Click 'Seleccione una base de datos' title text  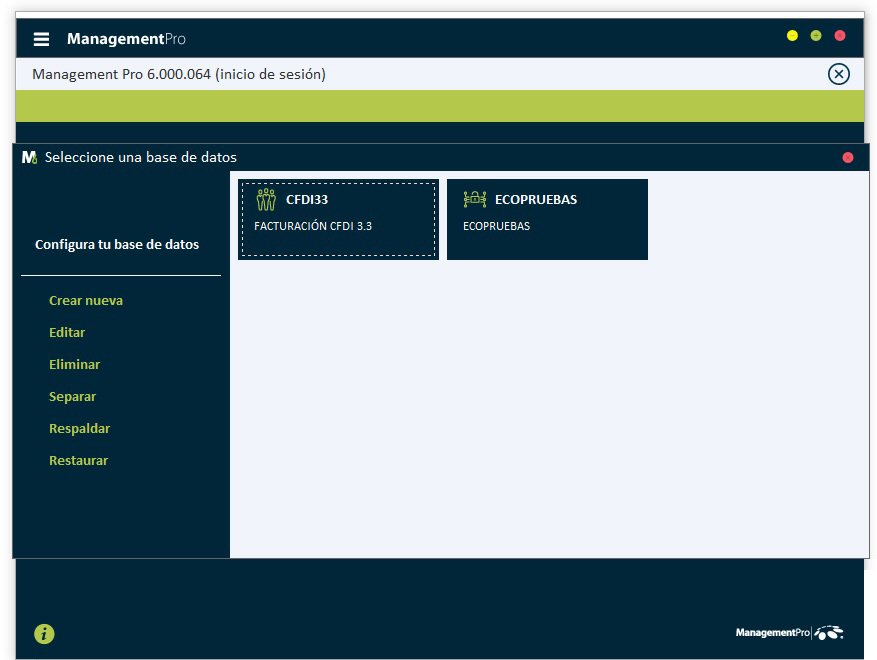point(141,157)
